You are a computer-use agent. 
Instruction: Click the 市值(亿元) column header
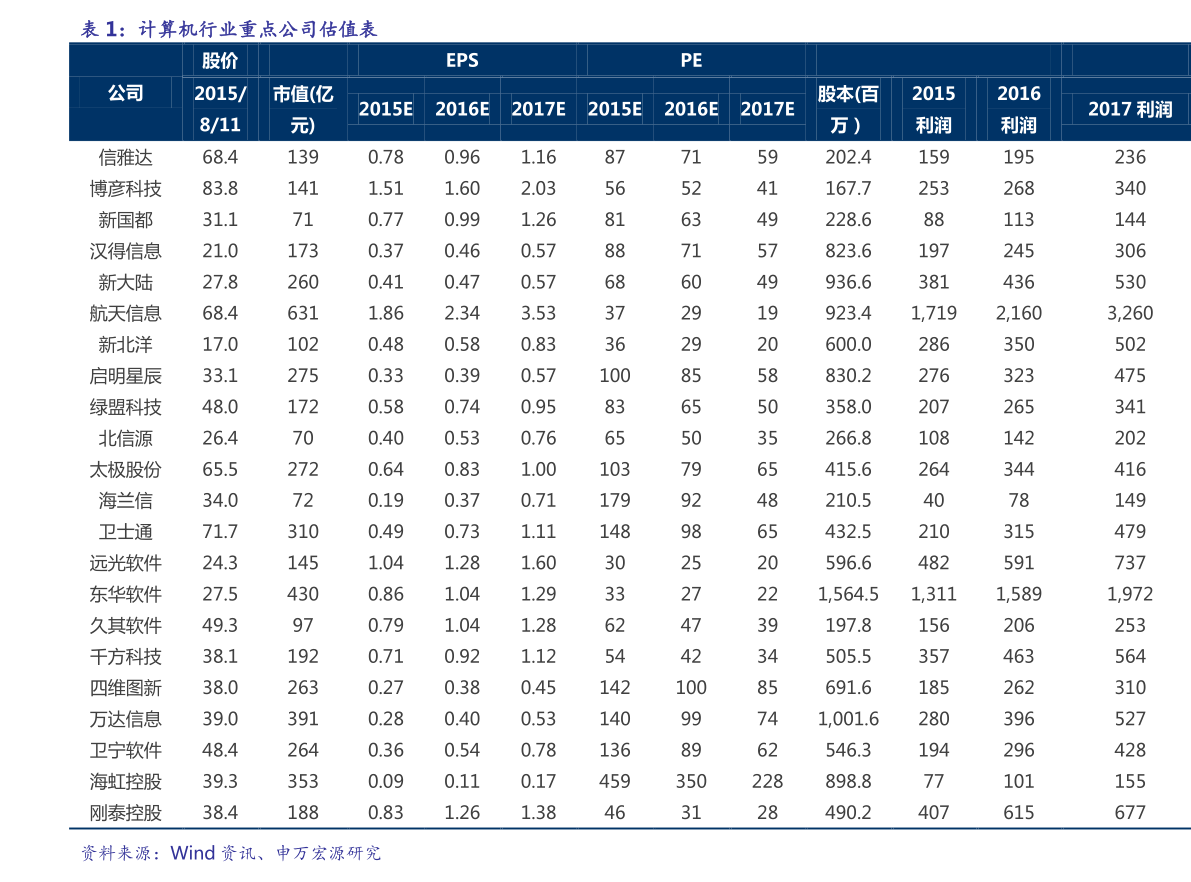[302, 109]
